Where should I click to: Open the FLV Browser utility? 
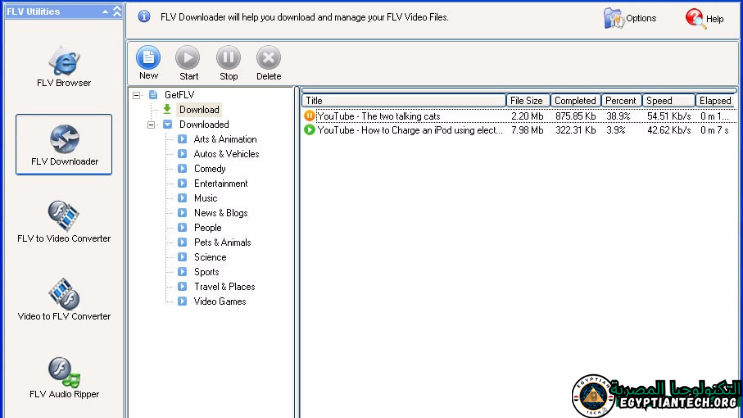coord(63,65)
